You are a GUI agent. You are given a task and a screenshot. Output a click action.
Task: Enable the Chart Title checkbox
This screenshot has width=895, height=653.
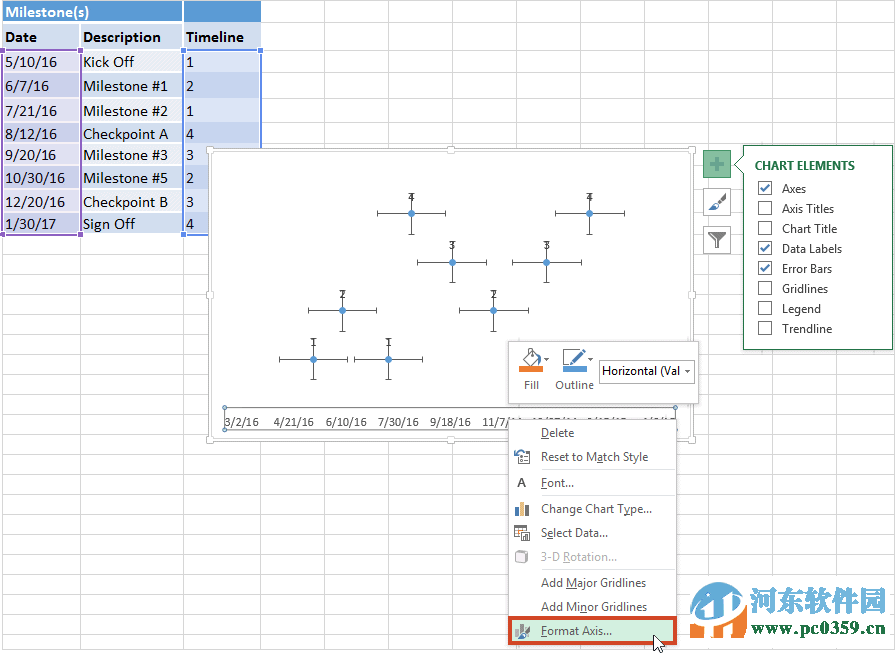[765, 228]
